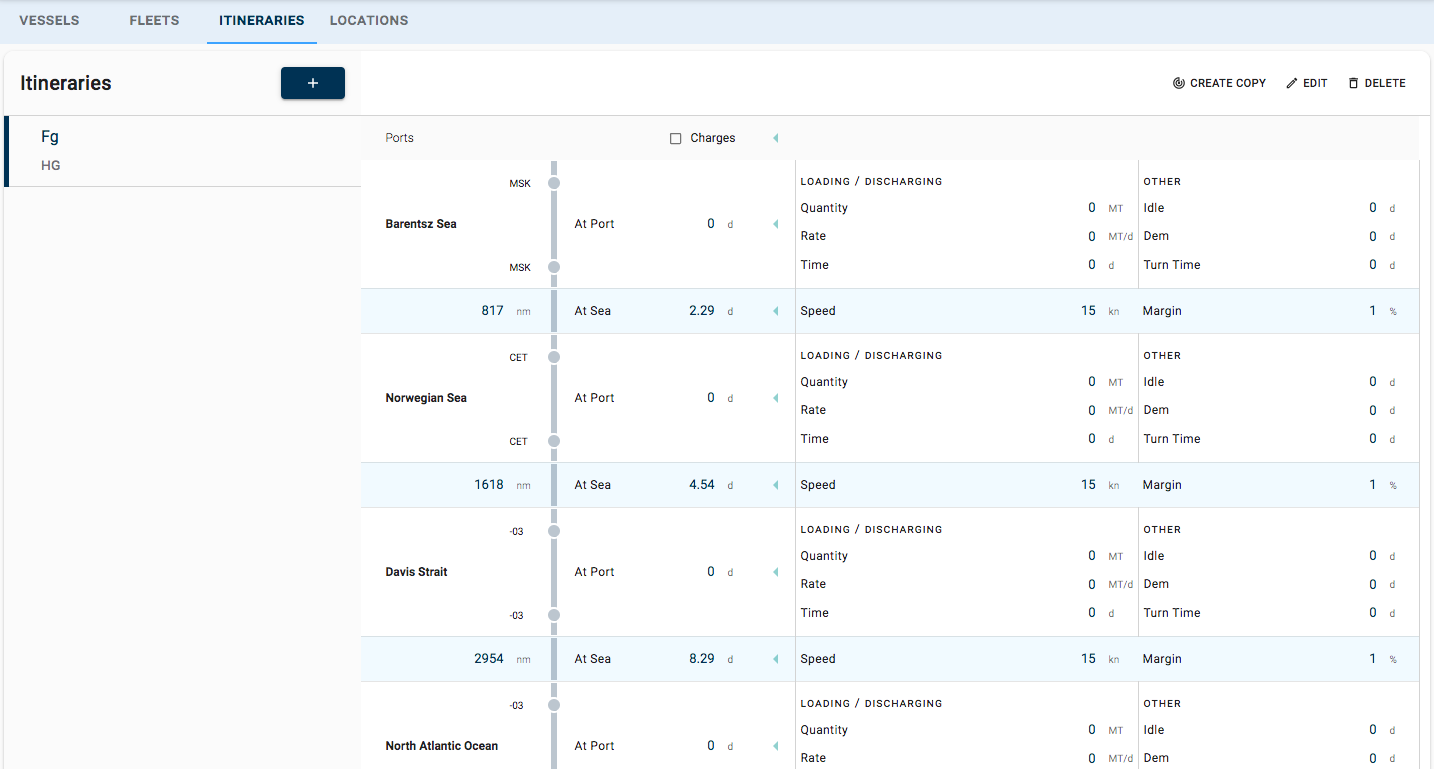Screen dimensions: 1434x769
Task: Collapse the 2954 nm At Sea leg details
Action: (x=776, y=658)
